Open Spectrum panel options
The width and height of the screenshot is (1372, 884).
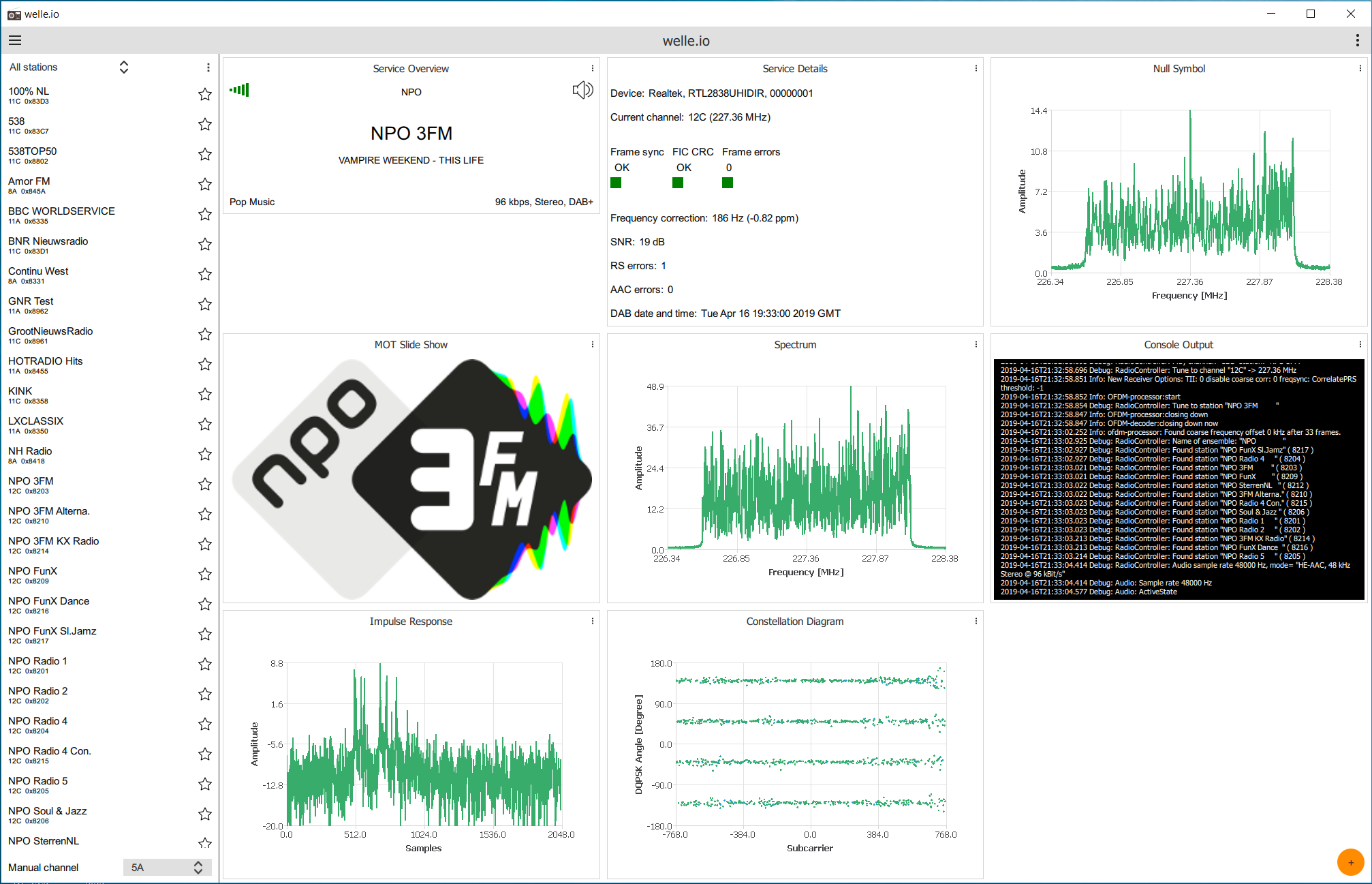coord(976,345)
